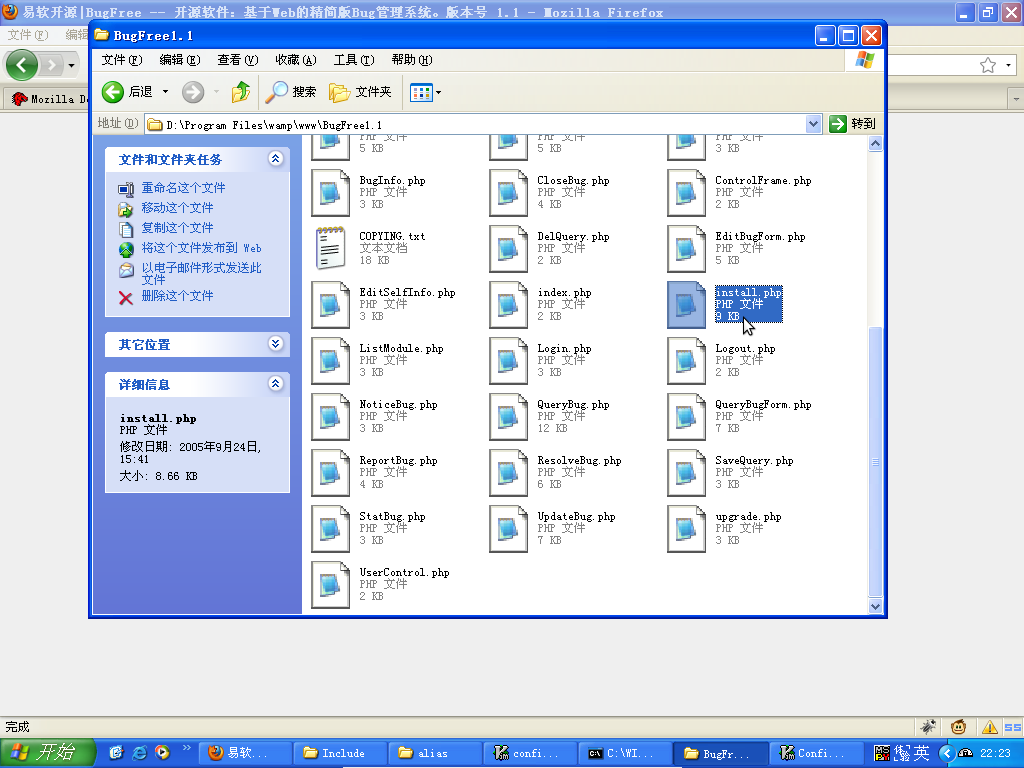Select the NoticeBug.php file icon
The image size is (1024, 768).
point(330,417)
